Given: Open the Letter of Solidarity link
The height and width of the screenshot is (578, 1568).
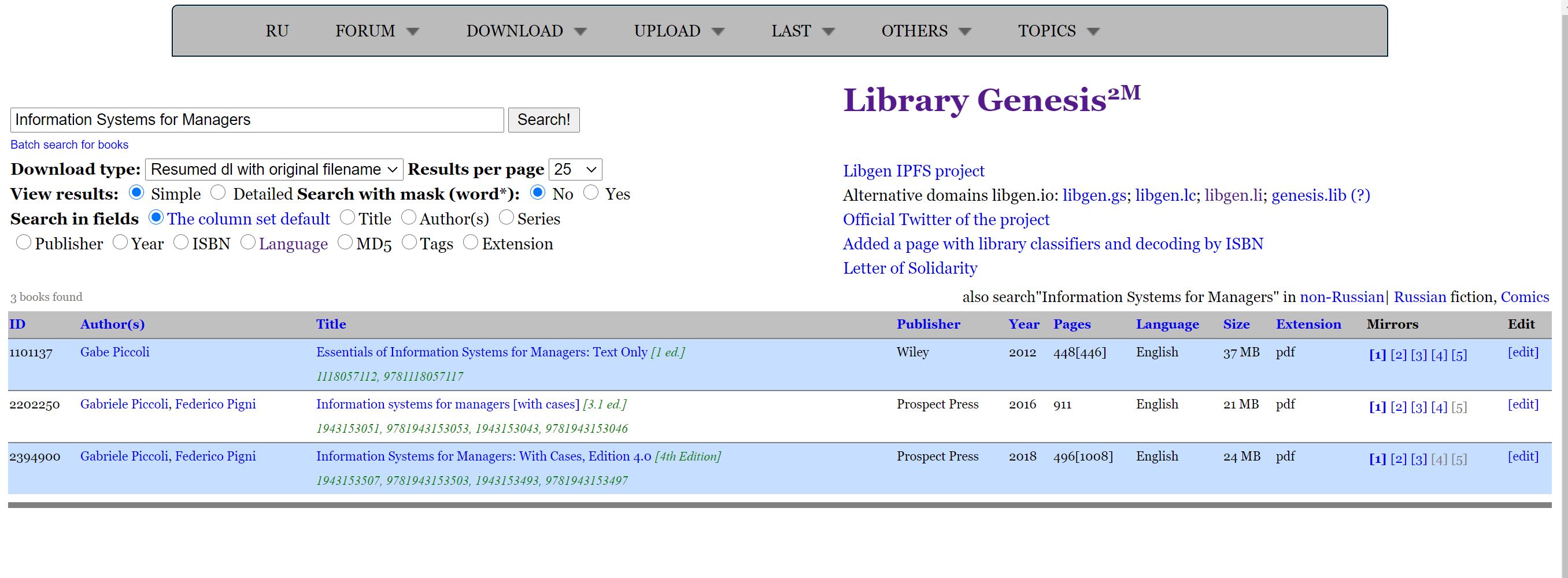Looking at the screenshot, I should coord(910,268).
